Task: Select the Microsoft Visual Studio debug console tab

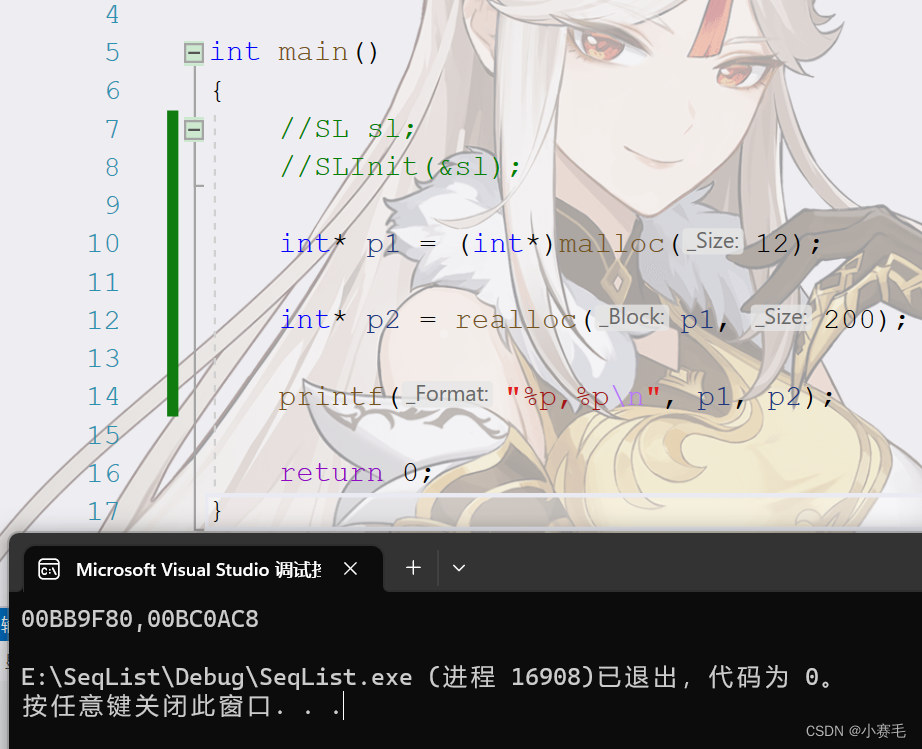Action: 203,569
